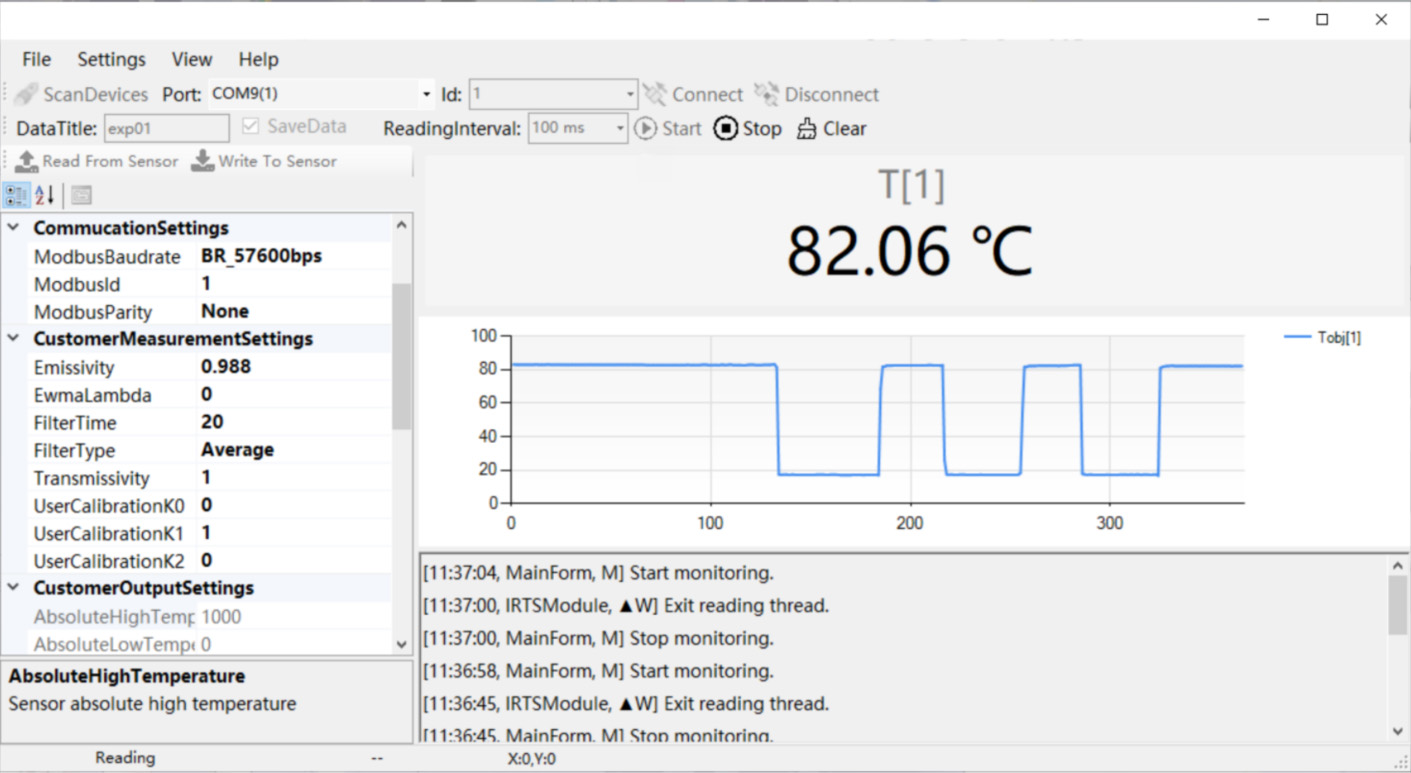Viewport: 1411px width, 773px height.
Task: Click the DataTitle text field
Action: click(166, 128)
